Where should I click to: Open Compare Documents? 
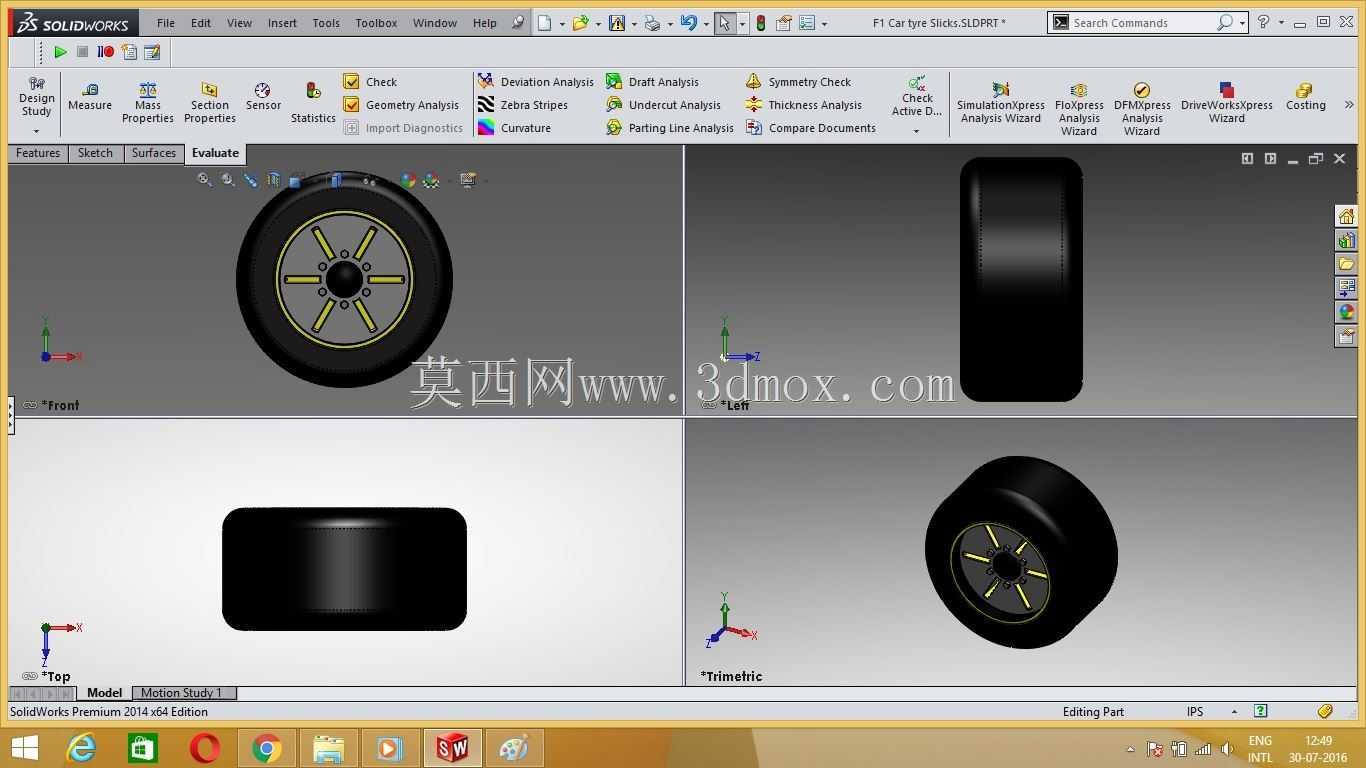[811, 128]
